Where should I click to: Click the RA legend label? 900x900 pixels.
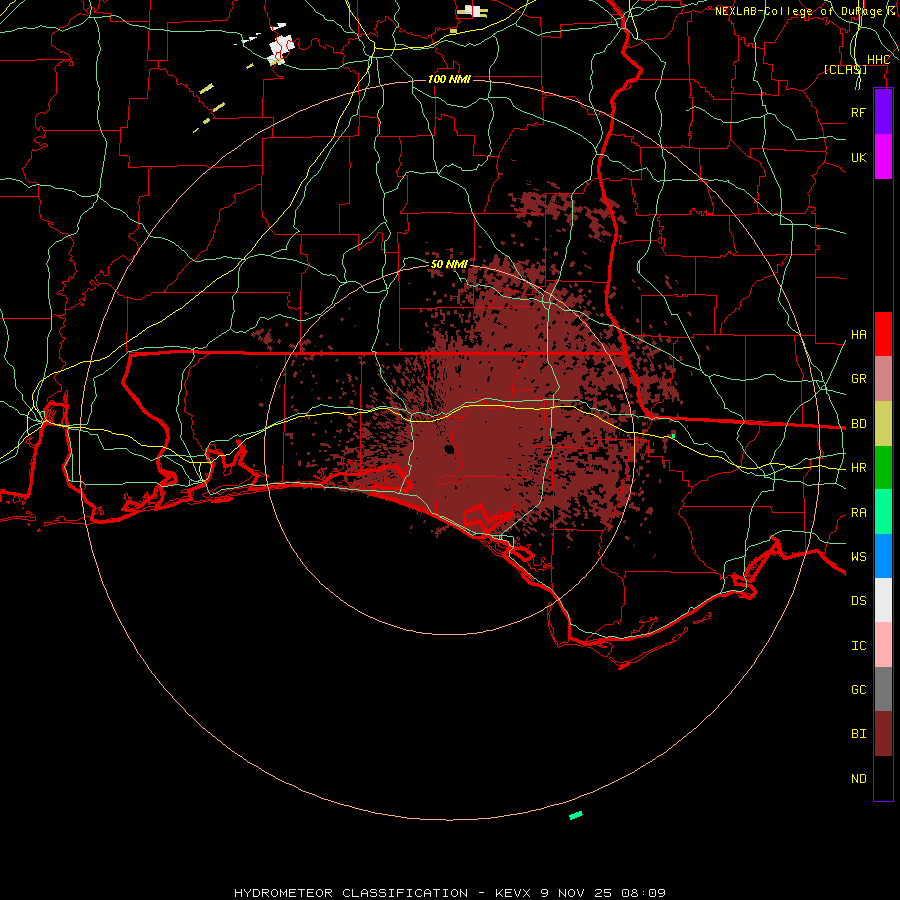[858, 513]
